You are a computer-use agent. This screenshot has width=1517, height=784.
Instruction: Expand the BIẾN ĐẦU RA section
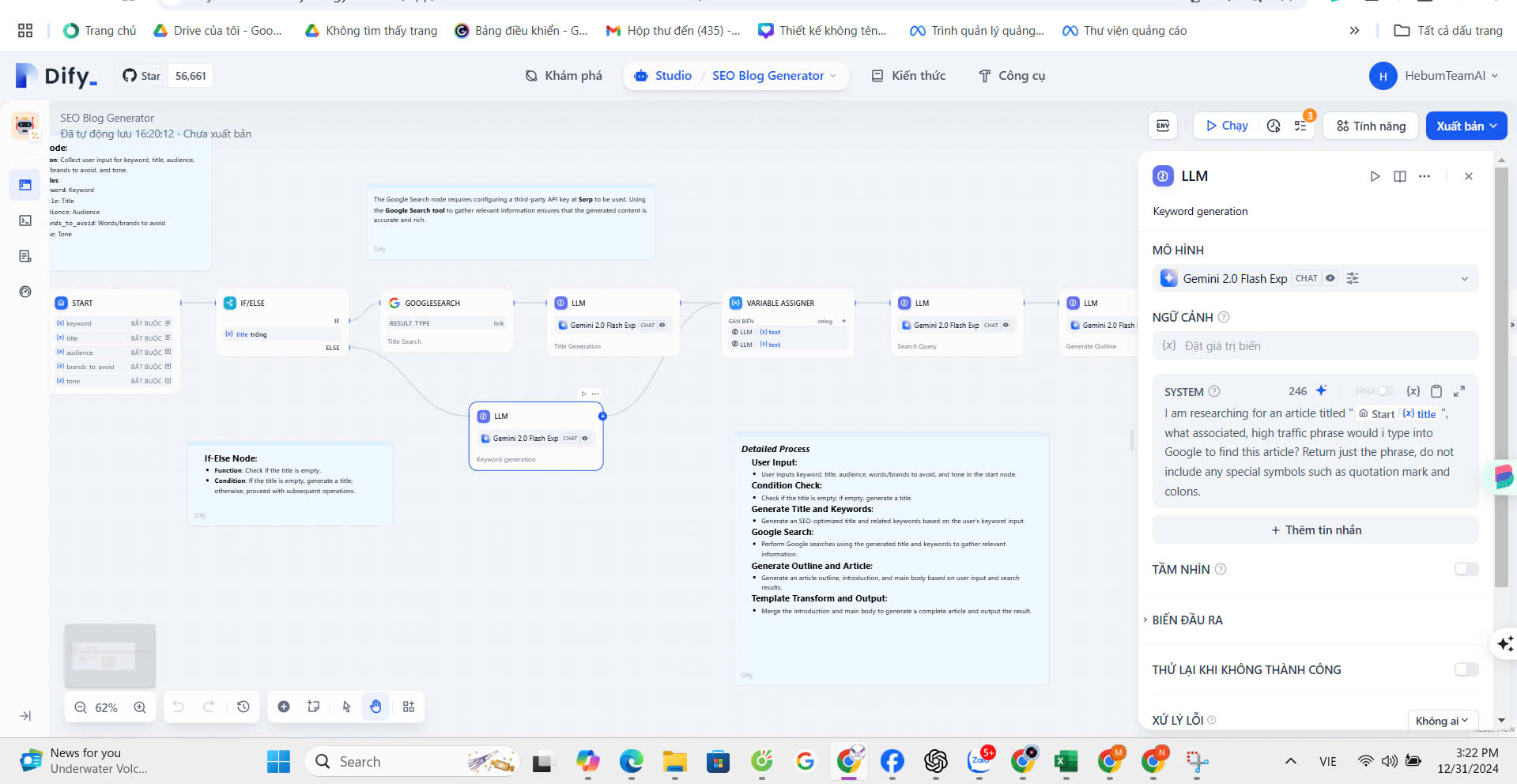[1187, 620]
